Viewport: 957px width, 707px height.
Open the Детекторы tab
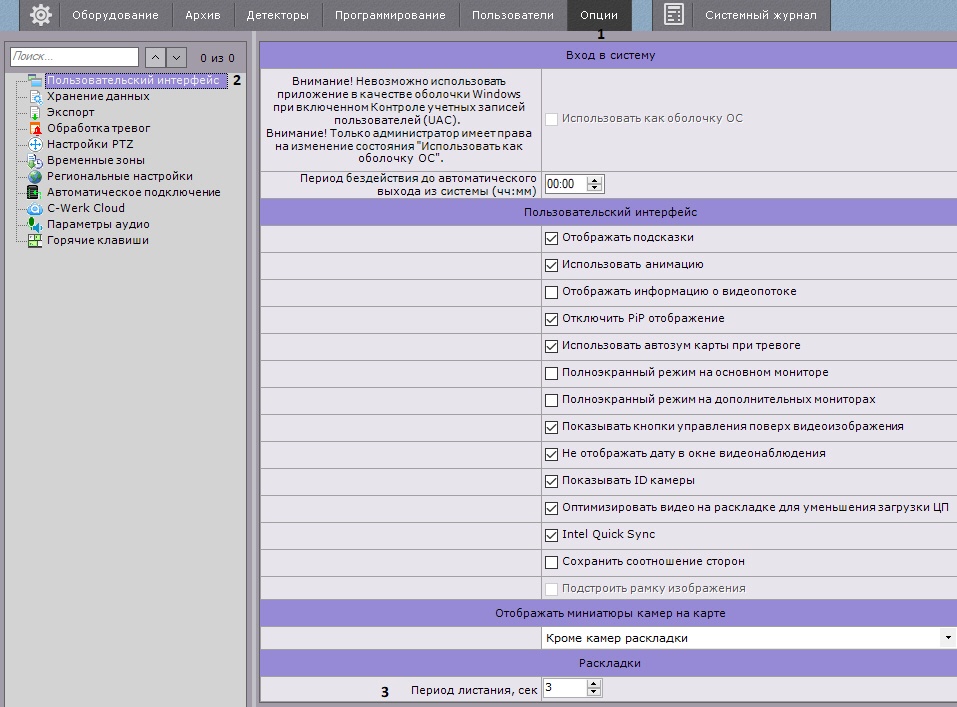(x=277, y=15)
